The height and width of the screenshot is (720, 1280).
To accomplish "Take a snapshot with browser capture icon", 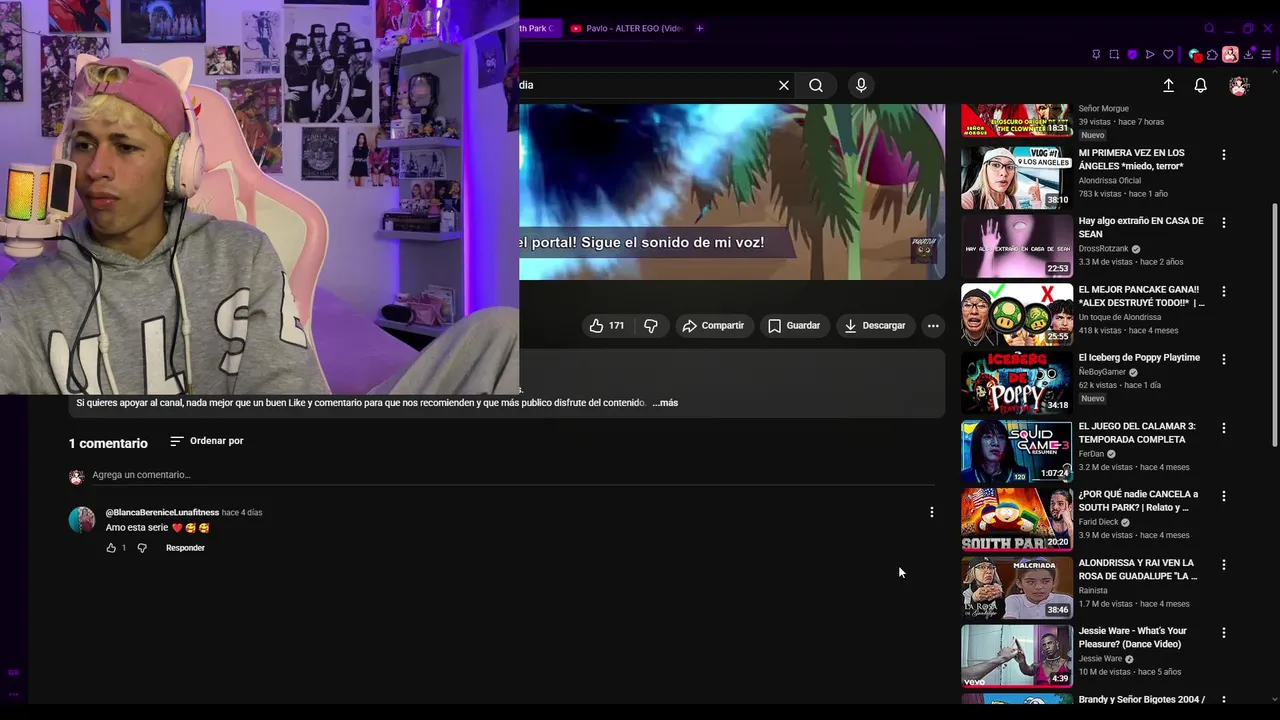I will click(x=1114, y=55).
